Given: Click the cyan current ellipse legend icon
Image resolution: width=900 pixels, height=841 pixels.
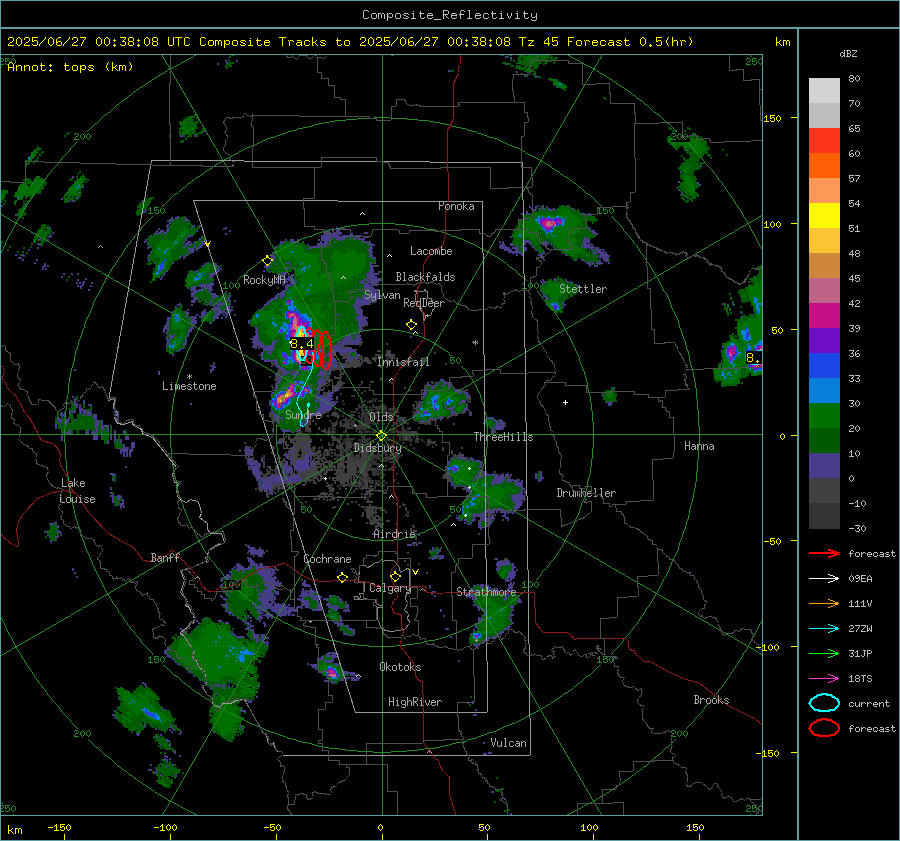Looking at the screenshot, I should [x=824, y=703].
